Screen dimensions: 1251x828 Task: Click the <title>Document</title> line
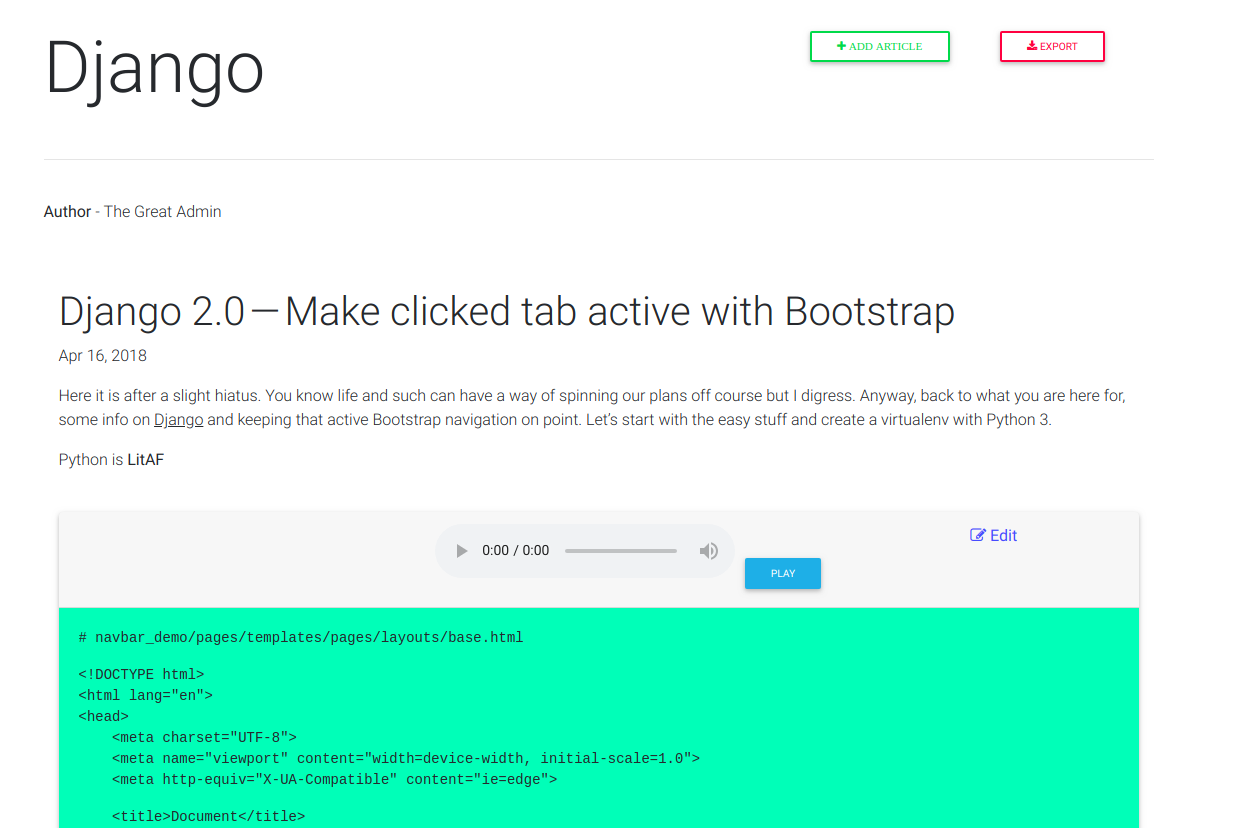[208, 817]
